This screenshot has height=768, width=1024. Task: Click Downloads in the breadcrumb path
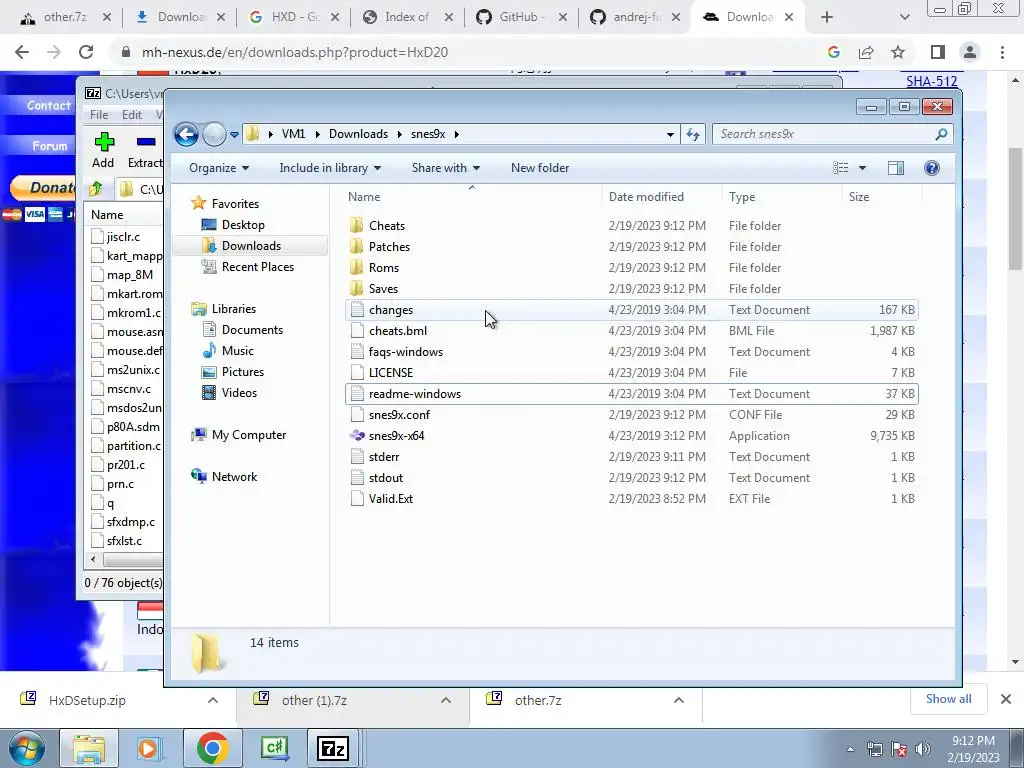click(x=359, y=134)
